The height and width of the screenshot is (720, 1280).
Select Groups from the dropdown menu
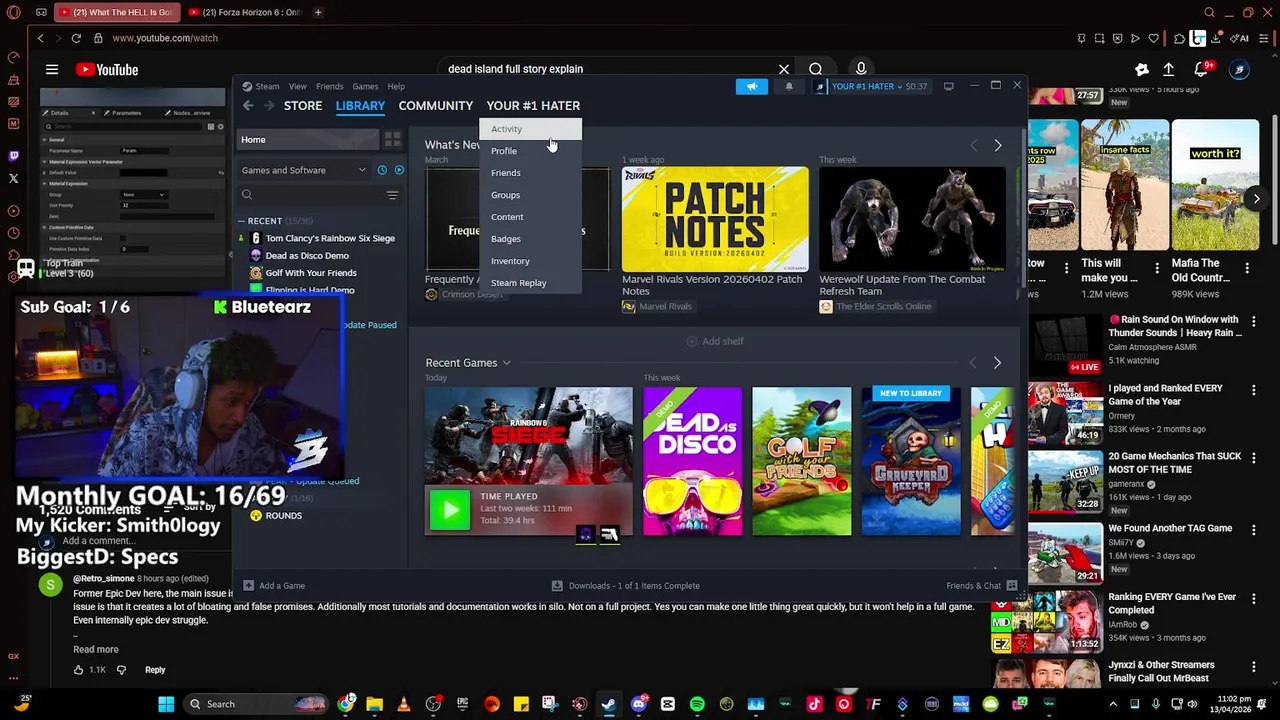click(x=530, y=195)
